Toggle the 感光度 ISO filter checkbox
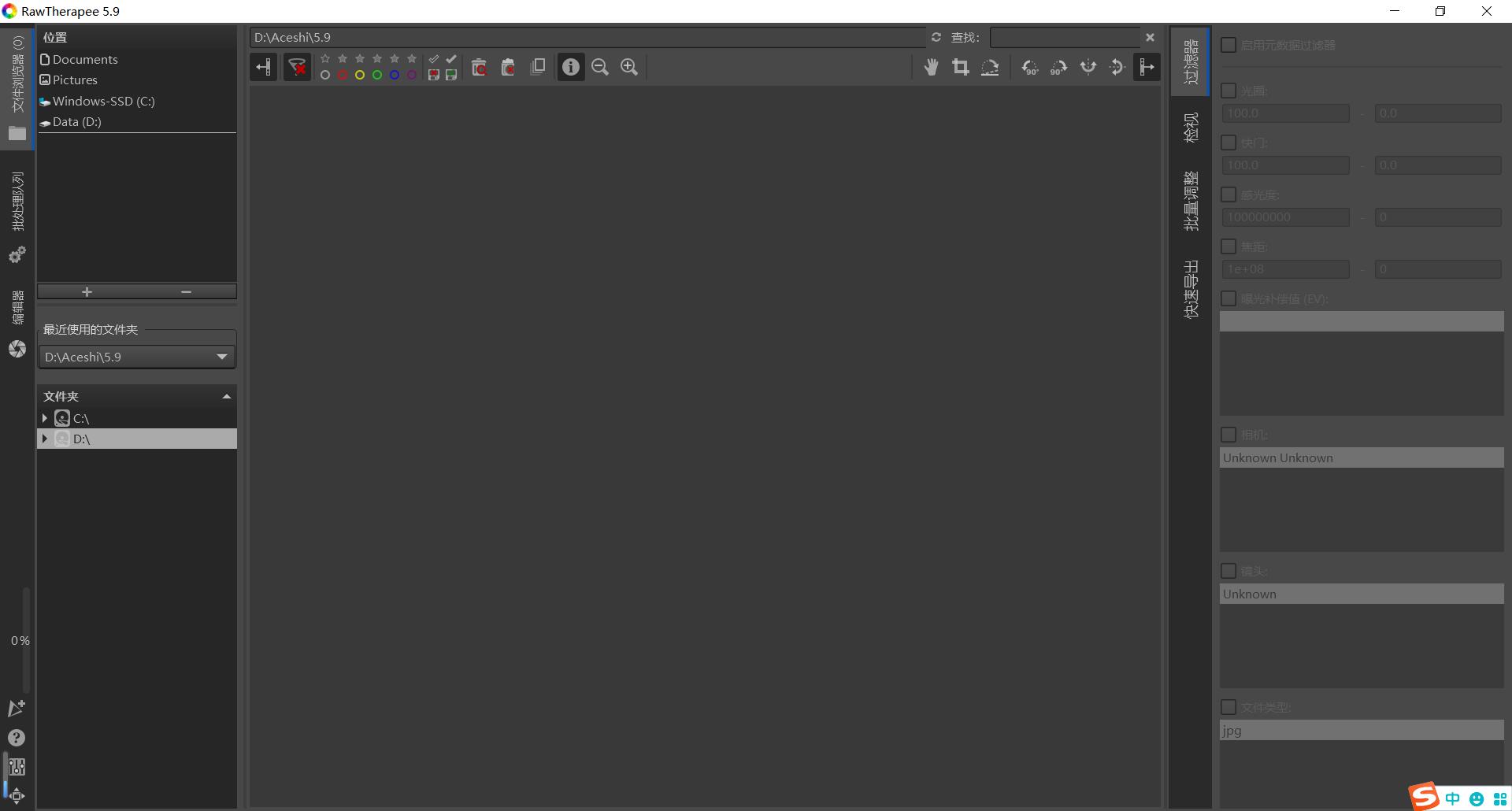The width and height of the screenshot is (1512, 811). pyautogui.click(x=1228, y=194)
